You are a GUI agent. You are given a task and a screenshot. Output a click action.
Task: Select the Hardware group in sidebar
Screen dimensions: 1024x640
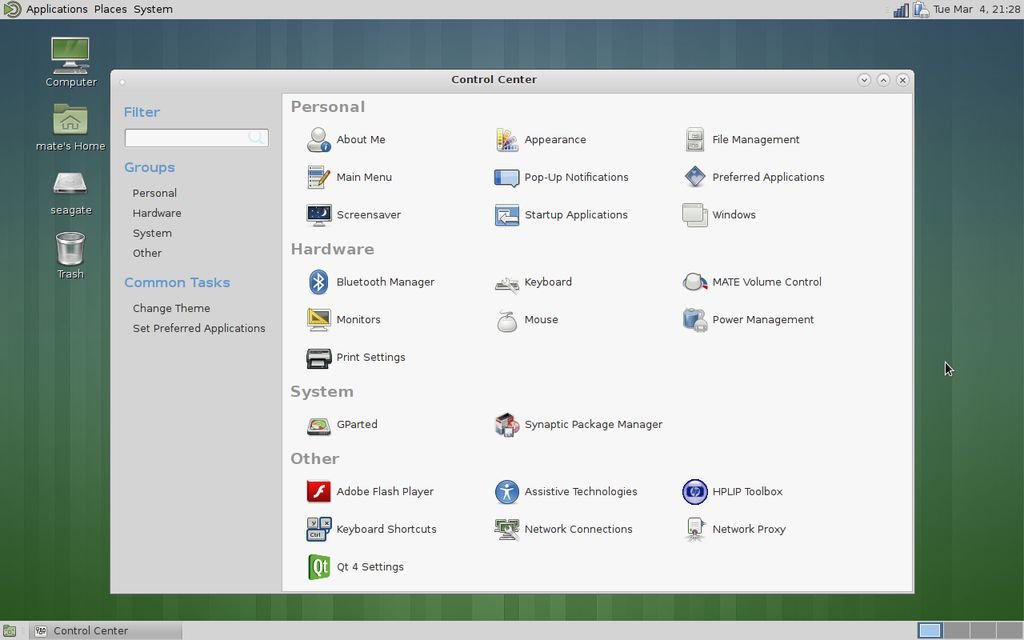[157, 213]
